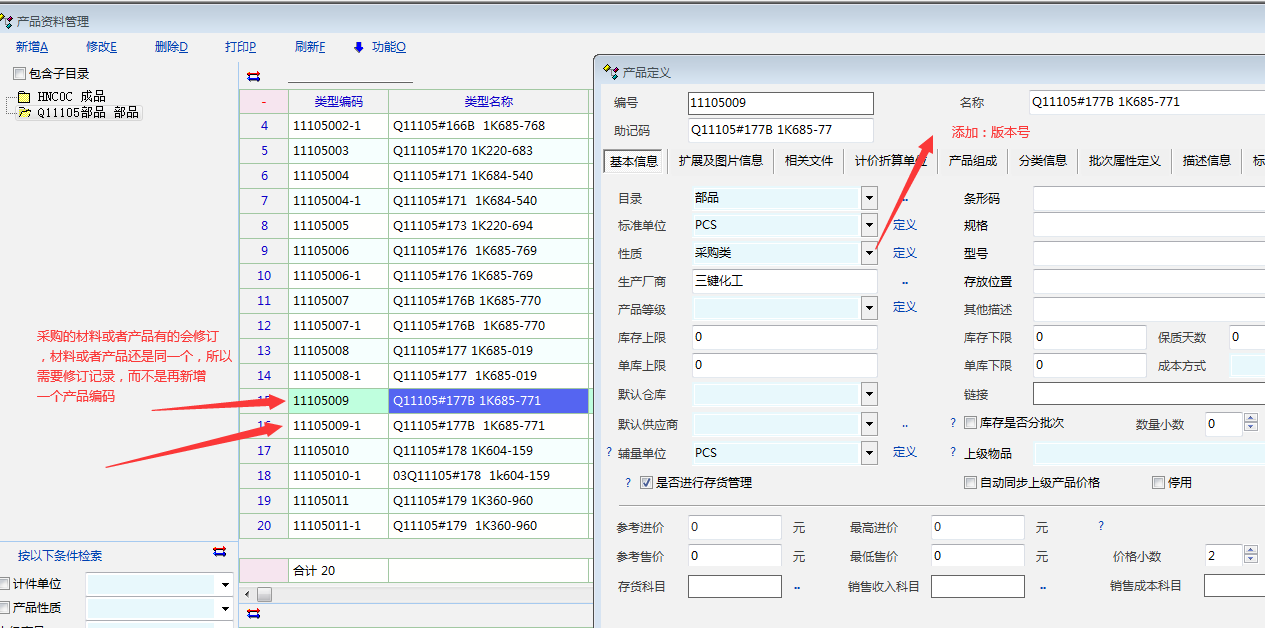This screenshot has width=1265, height=628.
Task: Open the 性质 dropdown list
Action: tap(868, 253)
